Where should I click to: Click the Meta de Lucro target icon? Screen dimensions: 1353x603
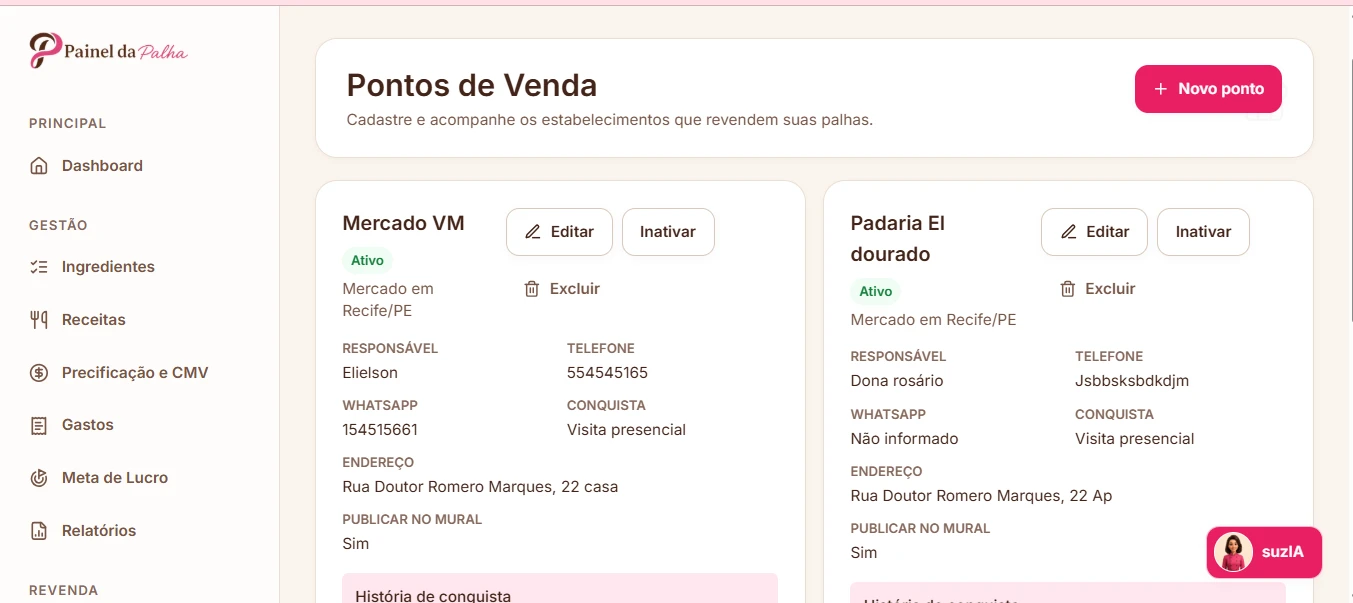click(39, 478)
